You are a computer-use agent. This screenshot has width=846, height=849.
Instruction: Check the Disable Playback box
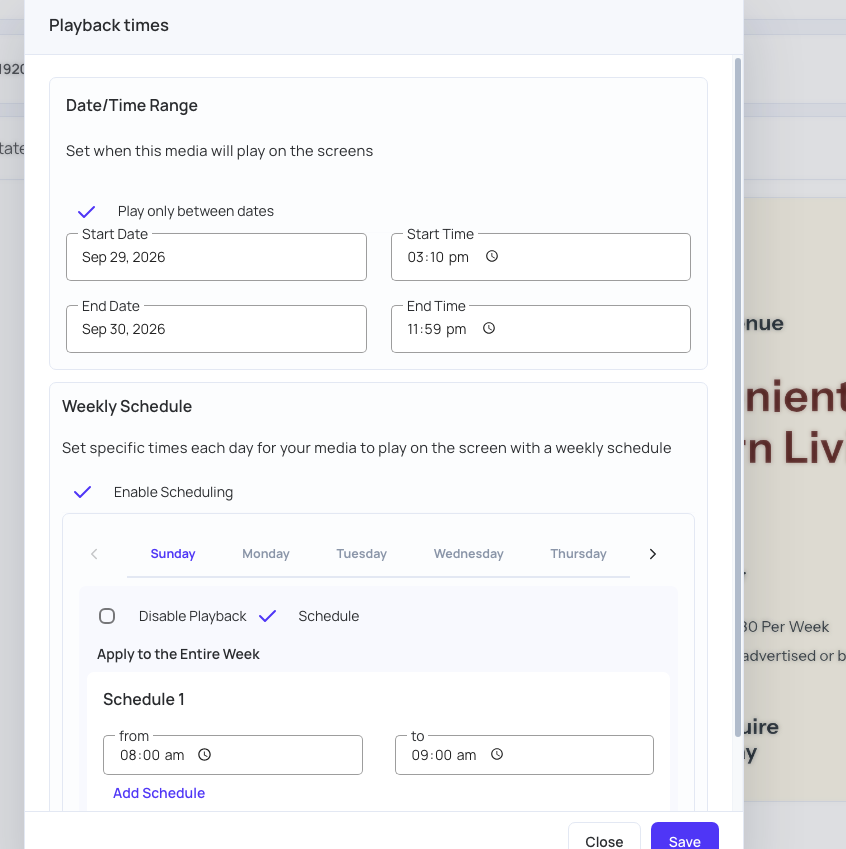tap(107, 616)
